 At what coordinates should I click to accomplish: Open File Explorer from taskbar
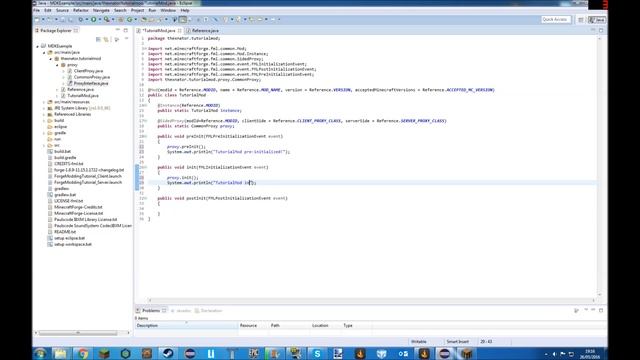(60, 353)
